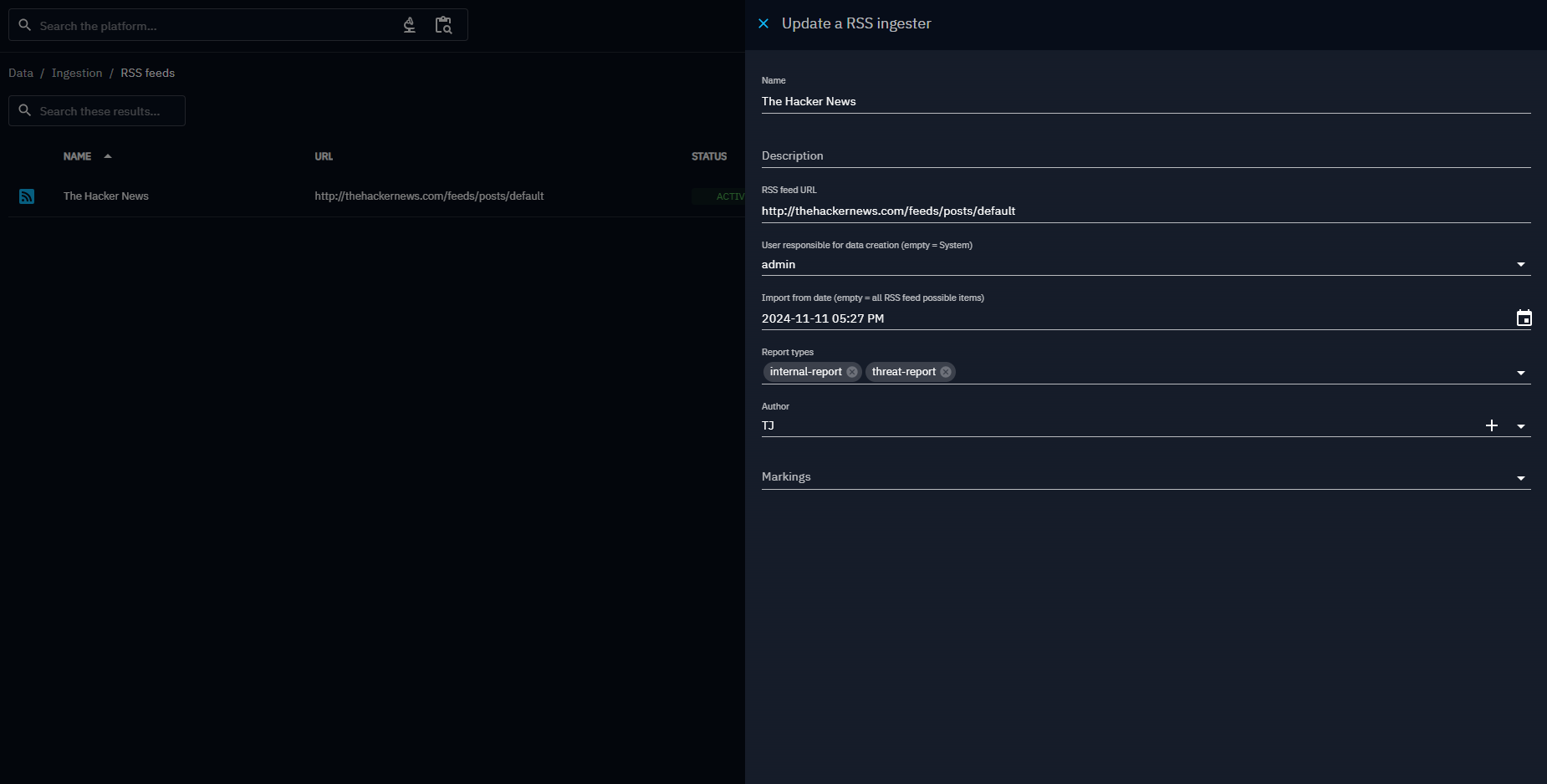Click the Name input field
This screenshot has width=1547, height=784.
[x=1146, y=101]
